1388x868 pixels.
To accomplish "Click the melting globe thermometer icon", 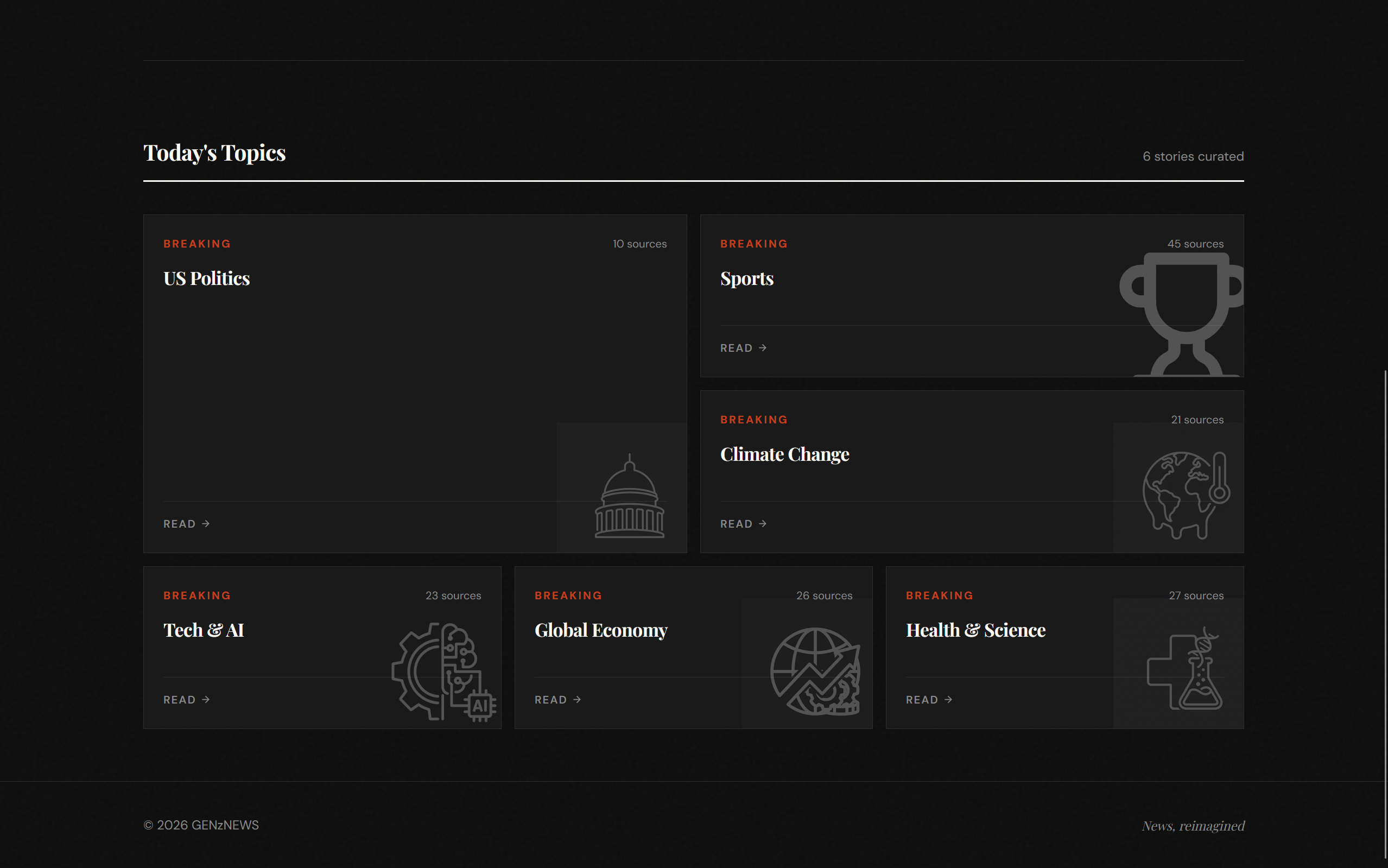I will [1186, 495].
